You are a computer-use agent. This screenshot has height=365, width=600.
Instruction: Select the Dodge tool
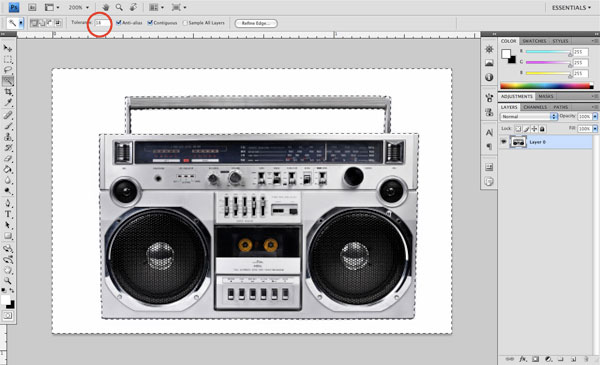[x=8, y=191]
